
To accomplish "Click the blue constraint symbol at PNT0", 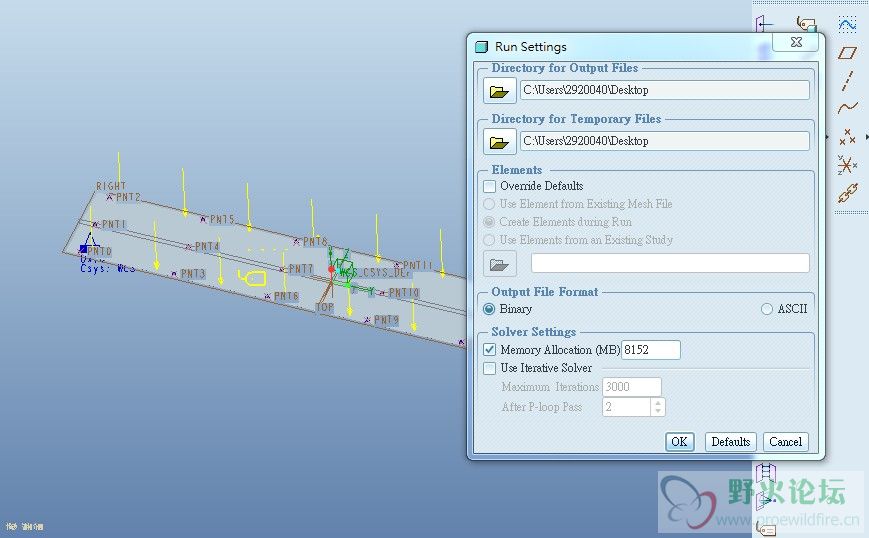I will pos(89,243).
